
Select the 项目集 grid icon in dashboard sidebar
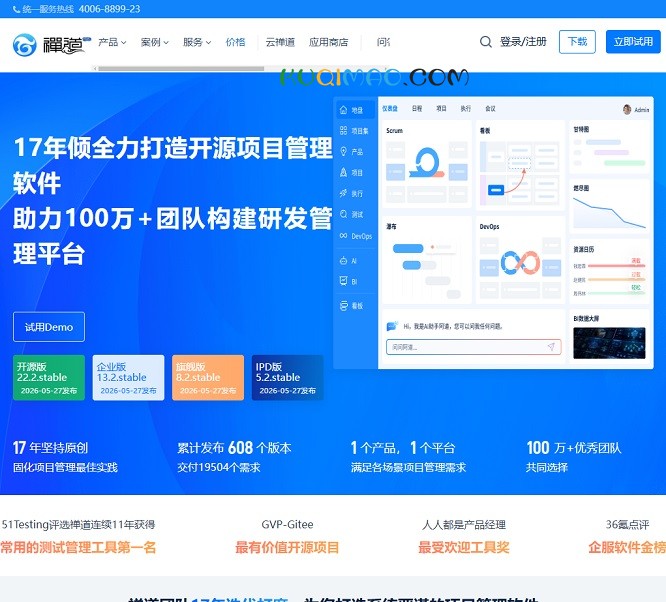tap(344, 131)
